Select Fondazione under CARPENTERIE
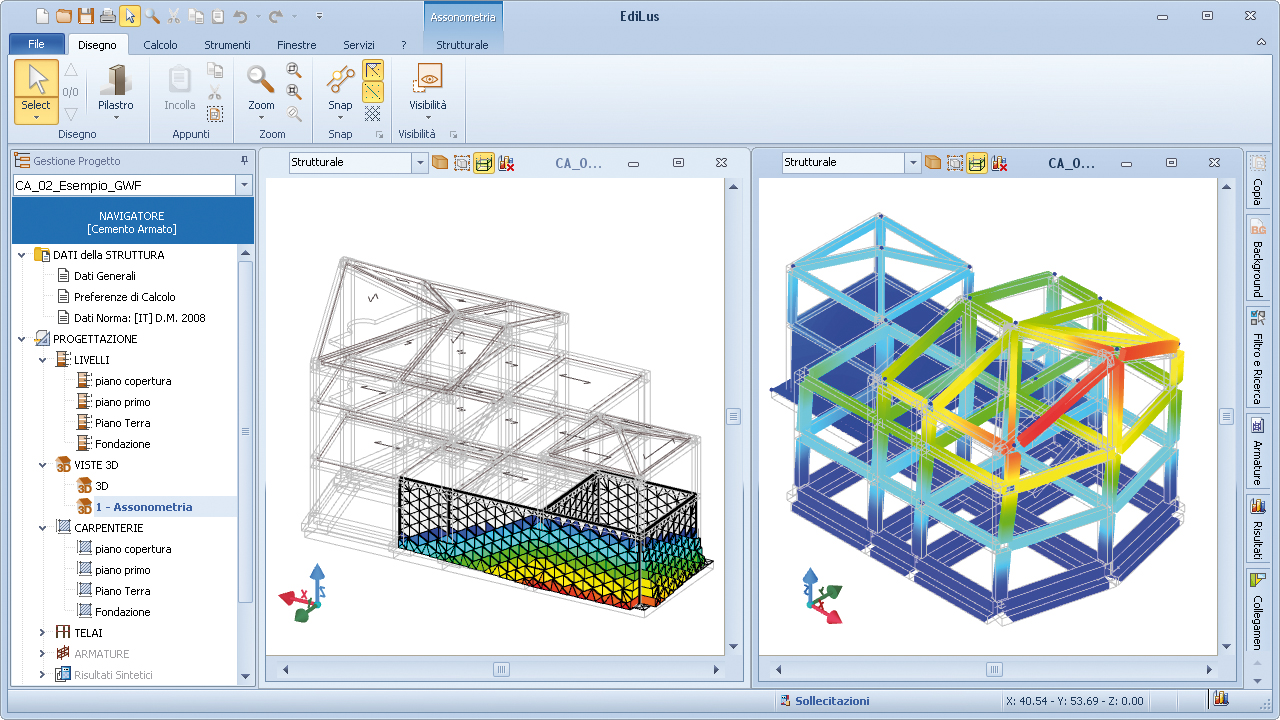1280x720 pixels. click(123, 612)
